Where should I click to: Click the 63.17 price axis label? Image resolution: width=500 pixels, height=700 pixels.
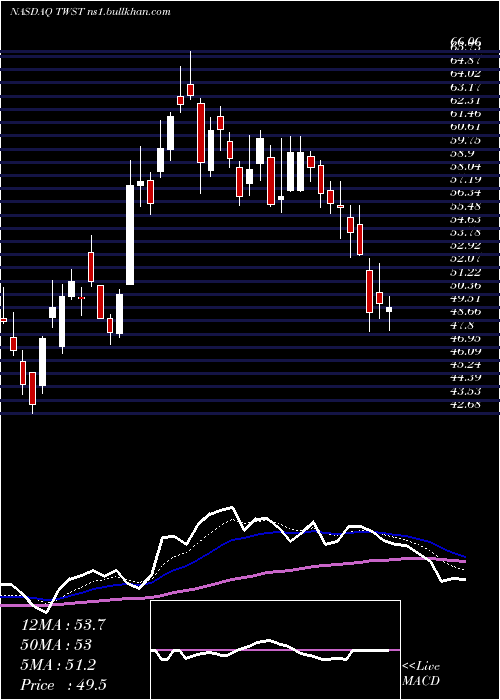point(466,87)
